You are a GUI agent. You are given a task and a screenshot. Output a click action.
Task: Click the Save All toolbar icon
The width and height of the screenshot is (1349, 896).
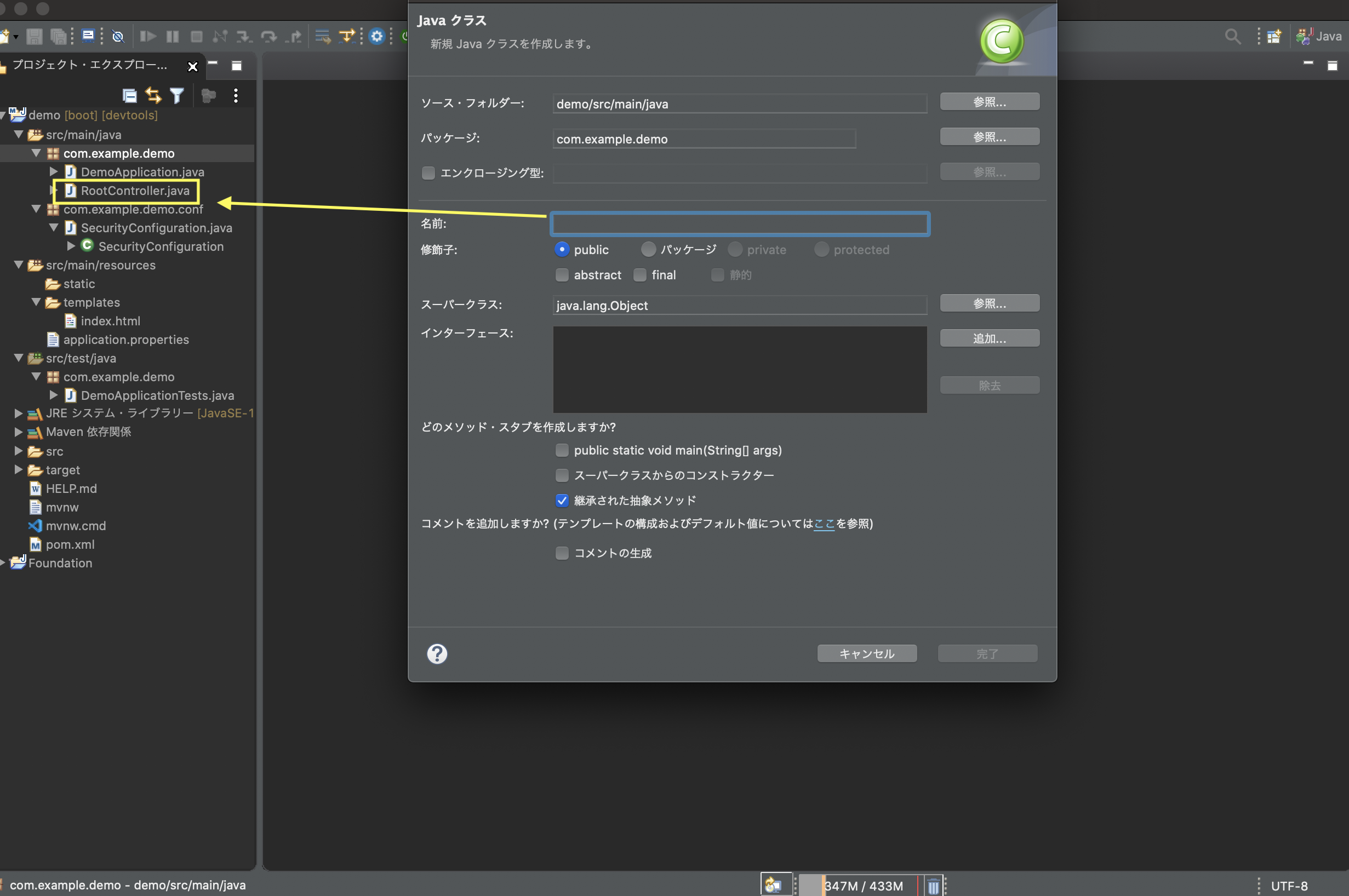coord(58,37)
